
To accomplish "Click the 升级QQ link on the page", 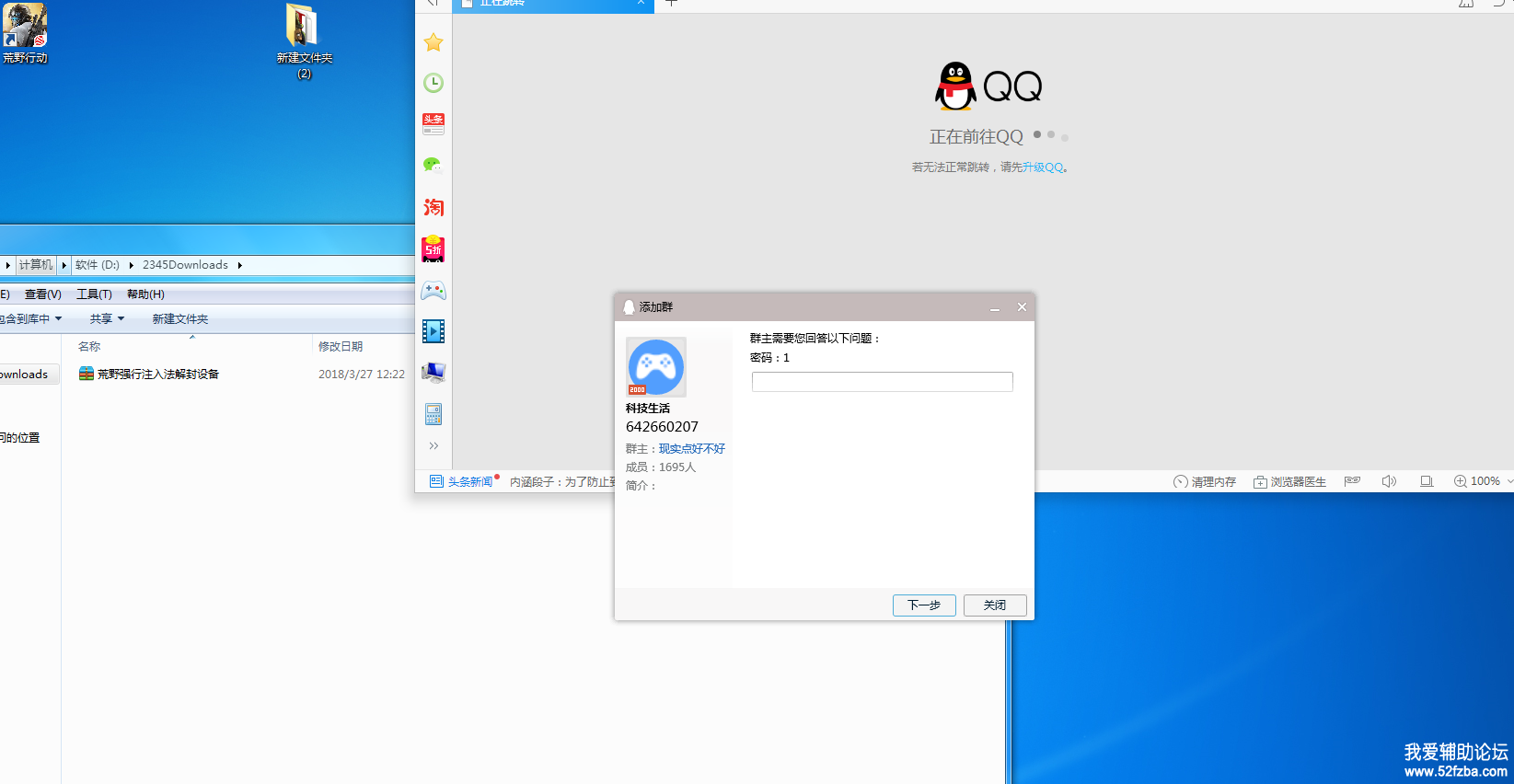I will click(1043, 167).
